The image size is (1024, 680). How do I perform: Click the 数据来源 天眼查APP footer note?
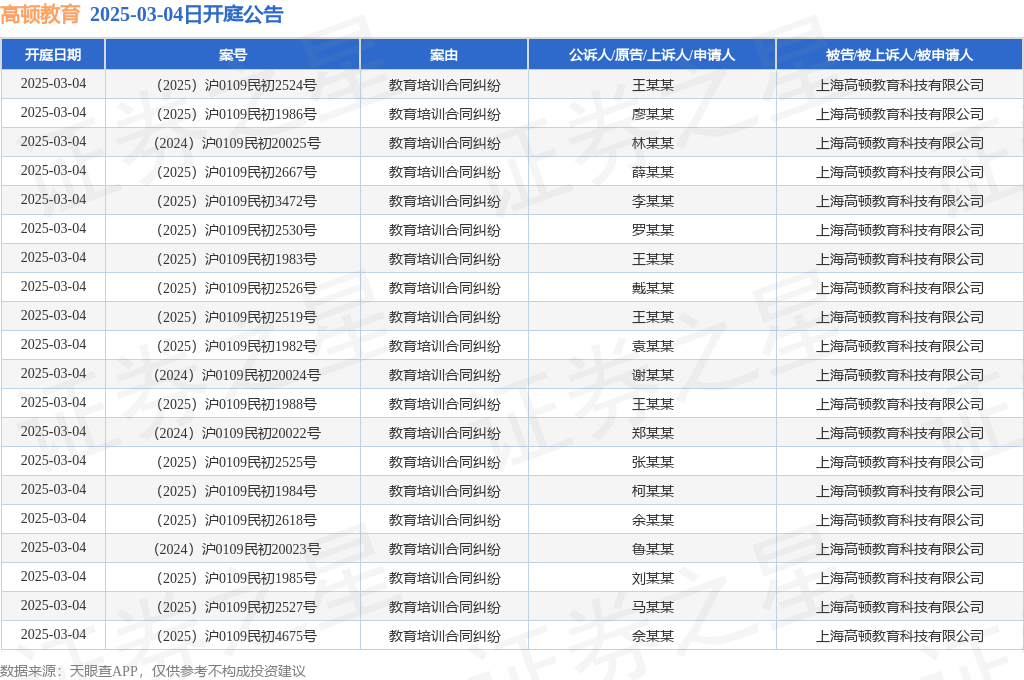[x=153, y=671]
